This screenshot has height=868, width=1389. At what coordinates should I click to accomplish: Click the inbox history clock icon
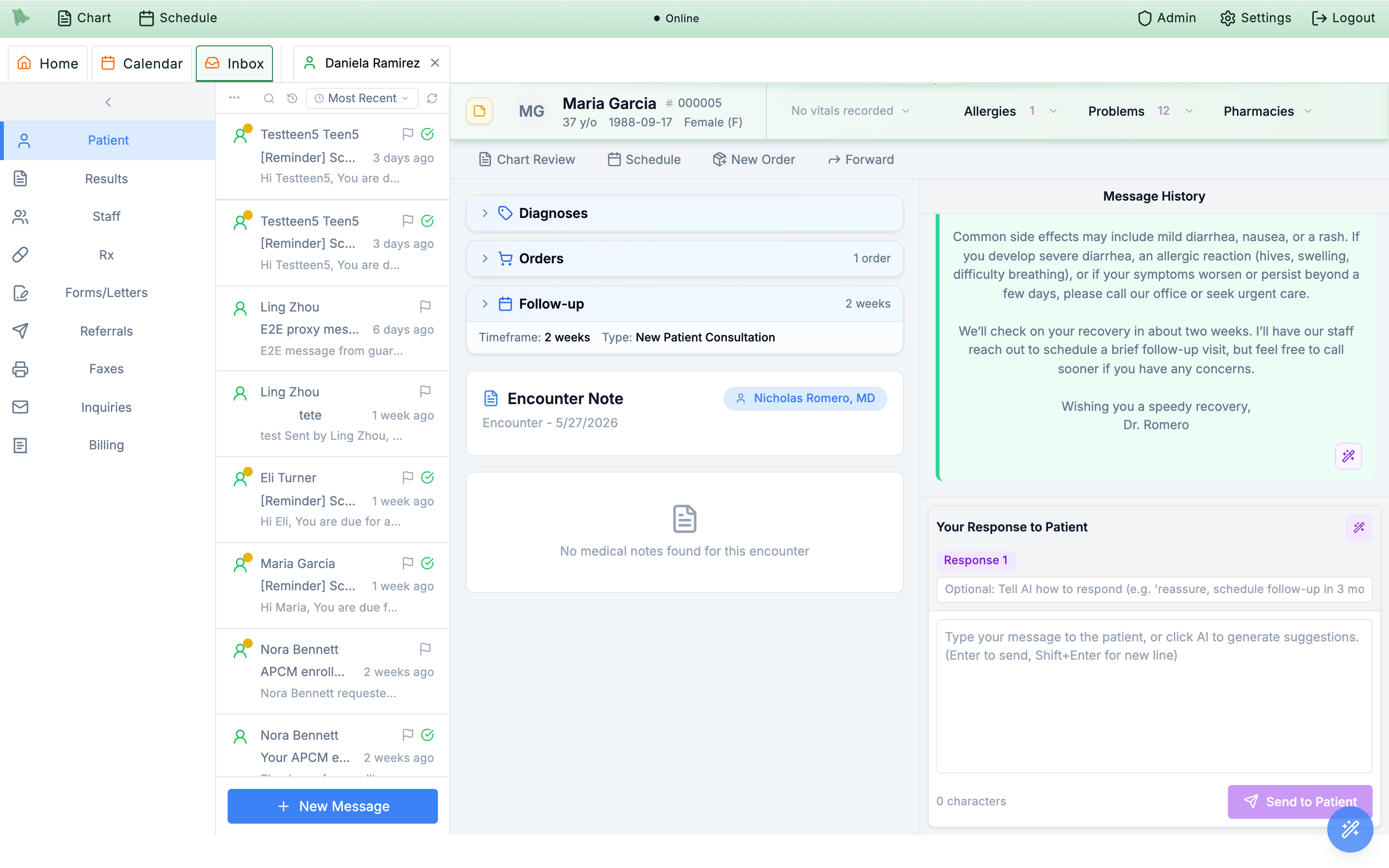292,98
